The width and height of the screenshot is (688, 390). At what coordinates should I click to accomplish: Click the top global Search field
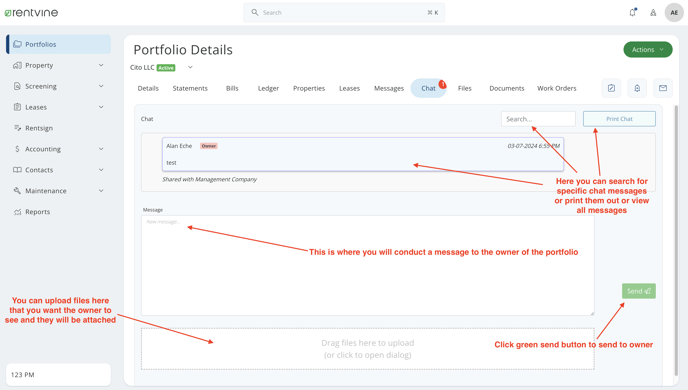tap(344, 12)
